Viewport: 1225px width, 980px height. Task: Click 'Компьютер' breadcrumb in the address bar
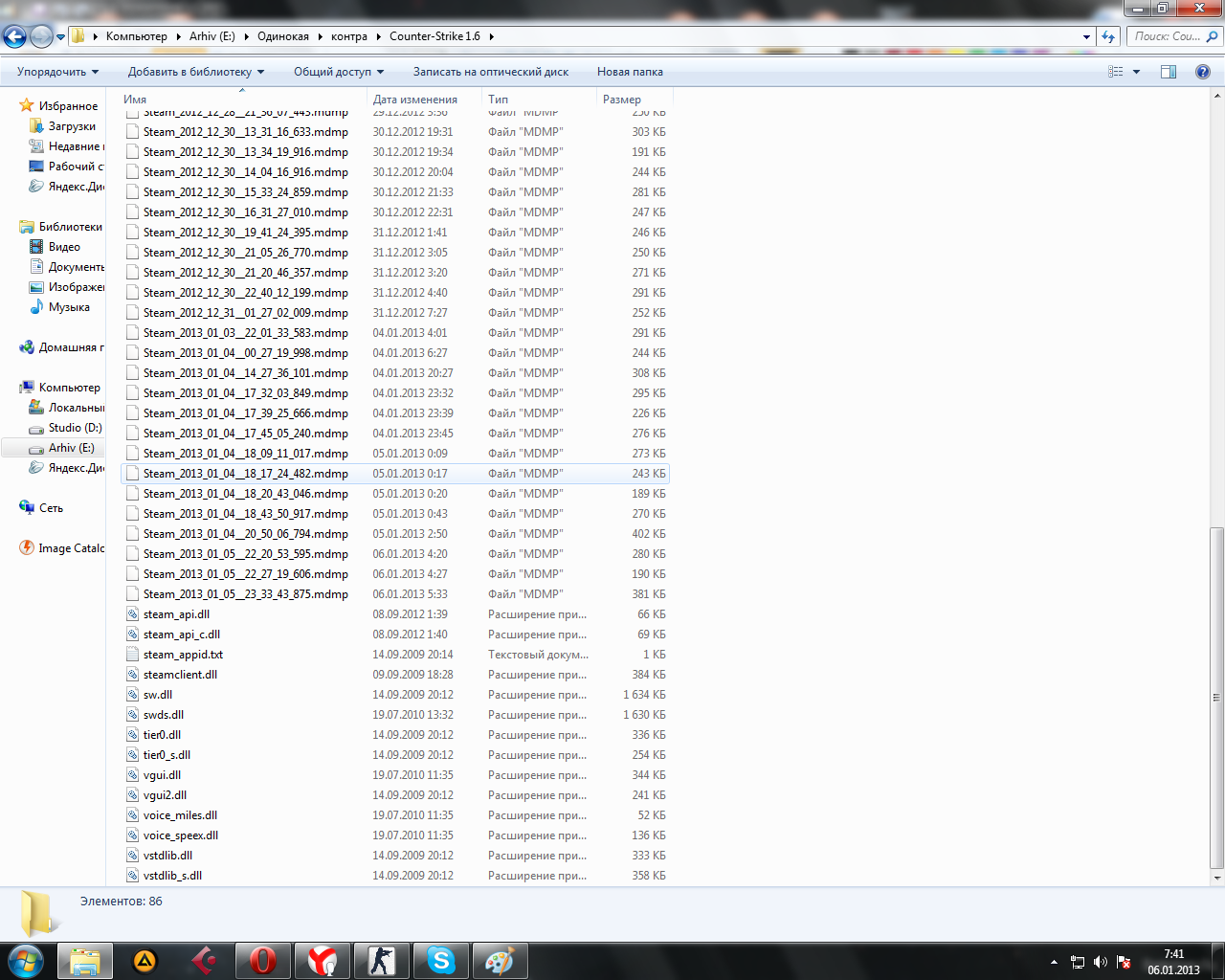[x=137, y=36]
